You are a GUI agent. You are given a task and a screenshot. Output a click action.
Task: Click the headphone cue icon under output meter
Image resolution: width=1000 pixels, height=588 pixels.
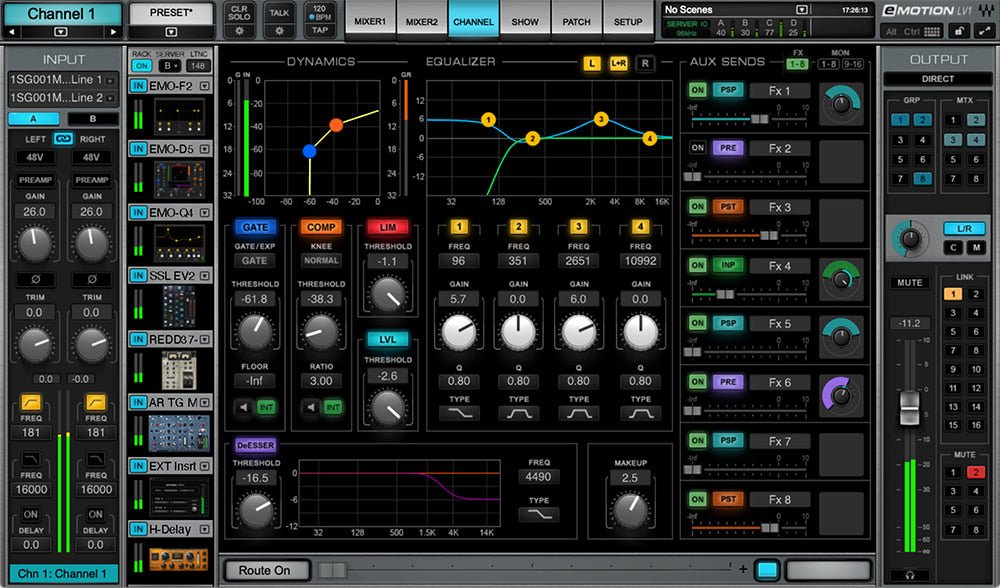pyautogui.click(x=909, y=575)
